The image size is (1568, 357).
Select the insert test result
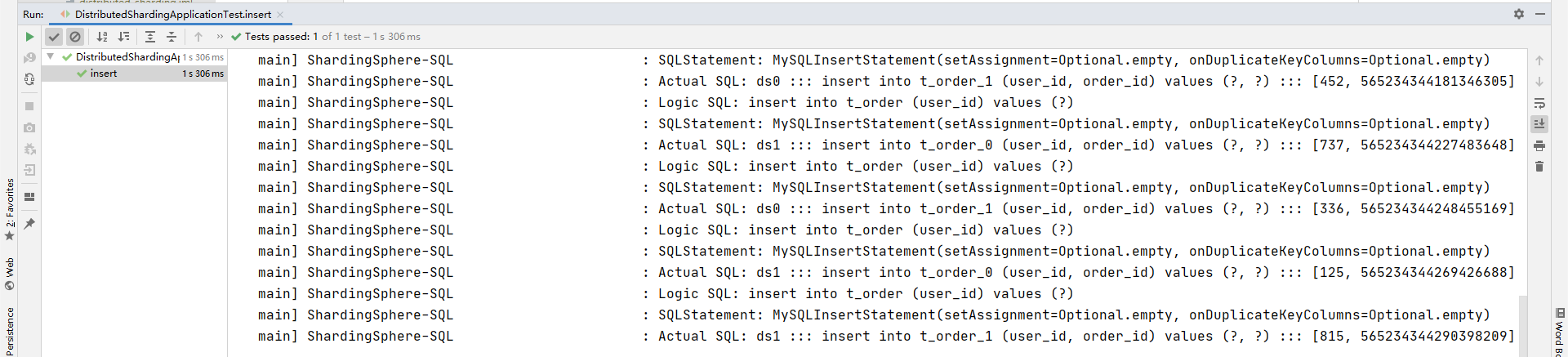coord(104,74)
